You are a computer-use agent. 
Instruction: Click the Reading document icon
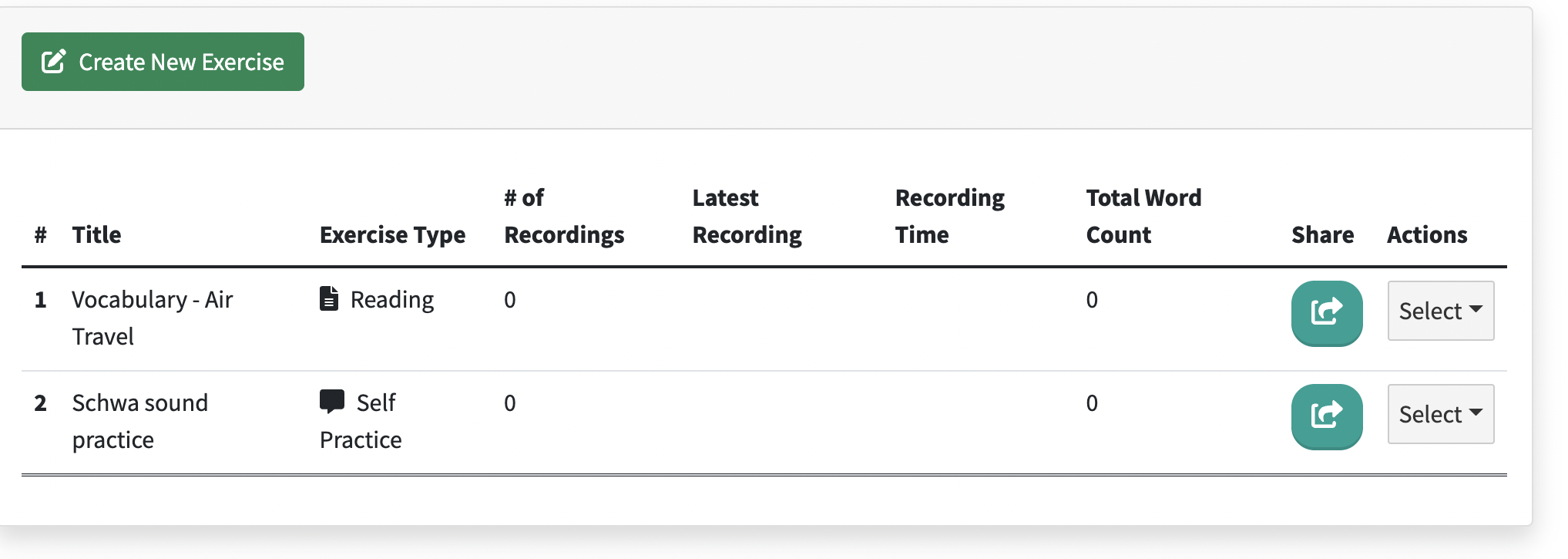coord(329,298)
